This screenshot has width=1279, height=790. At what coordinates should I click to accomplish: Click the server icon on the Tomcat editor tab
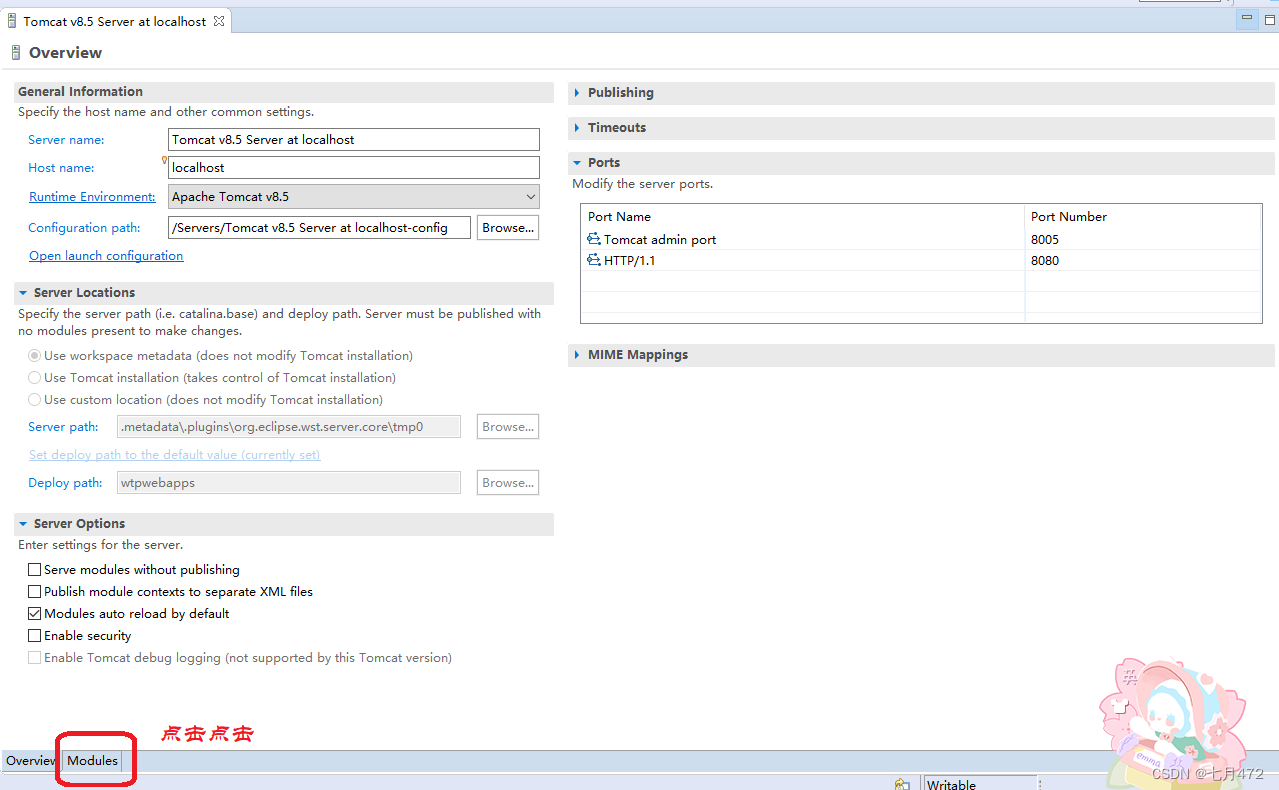pos(11,21)
